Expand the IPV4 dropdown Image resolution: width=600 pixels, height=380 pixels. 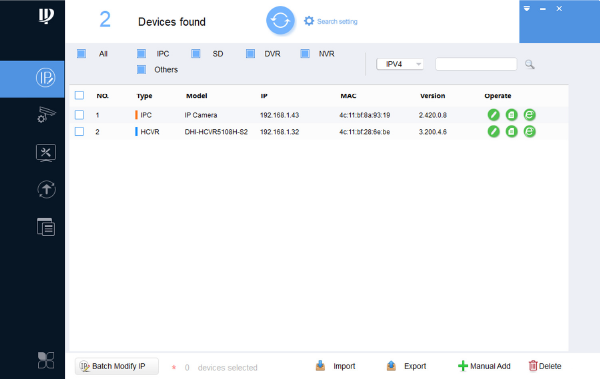point(400,64)
